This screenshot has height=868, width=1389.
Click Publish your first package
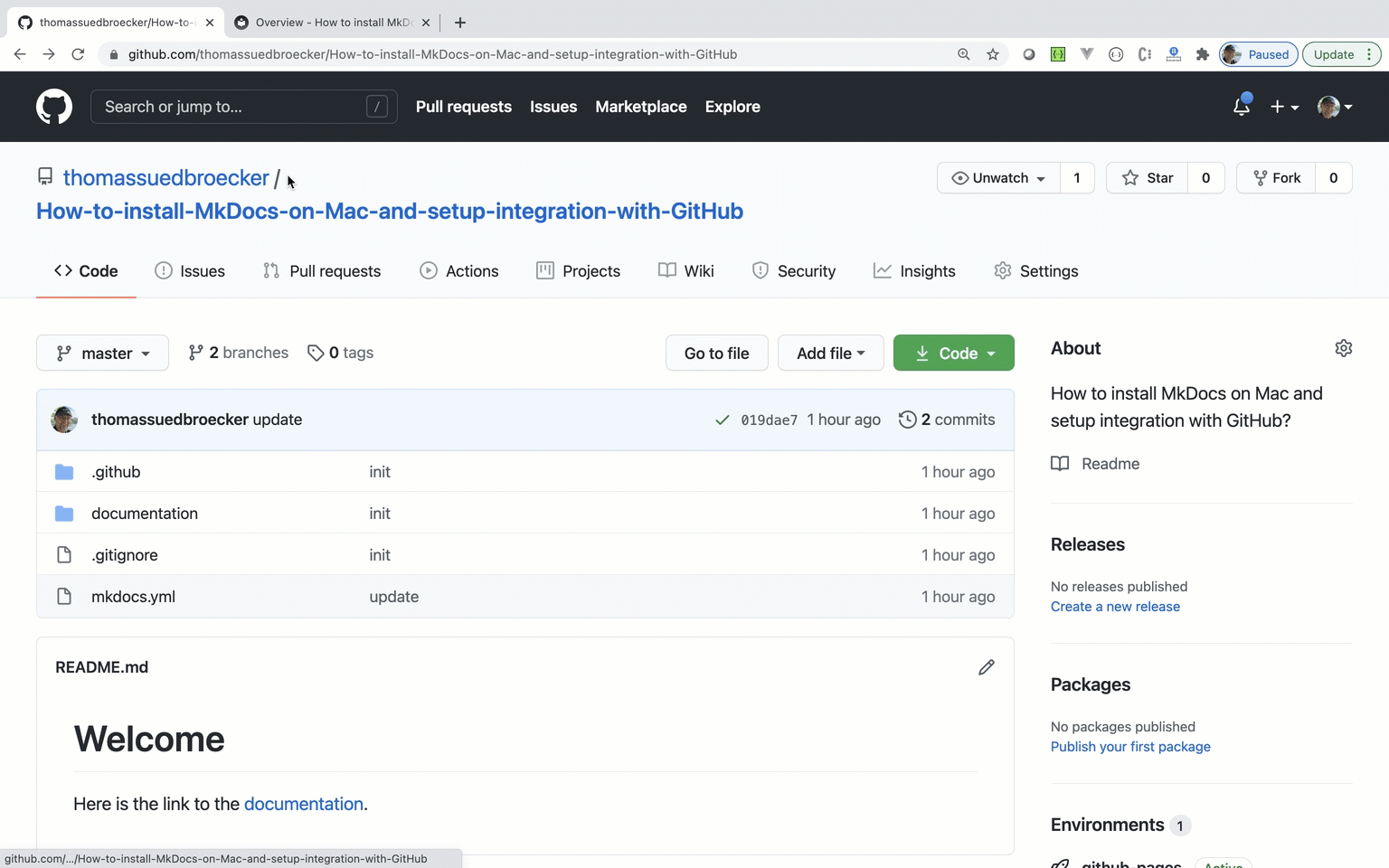[1130, 747]
